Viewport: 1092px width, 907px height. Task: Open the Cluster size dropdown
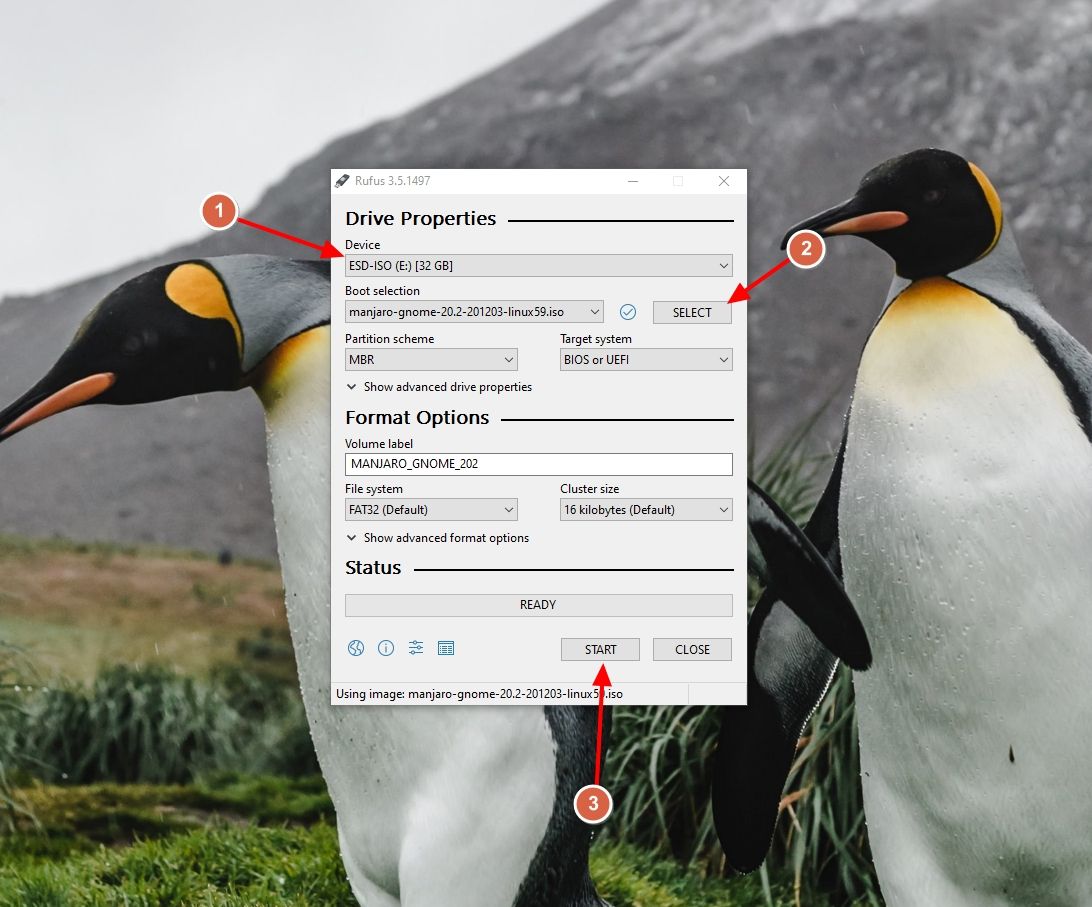click(x=646, y=510)
